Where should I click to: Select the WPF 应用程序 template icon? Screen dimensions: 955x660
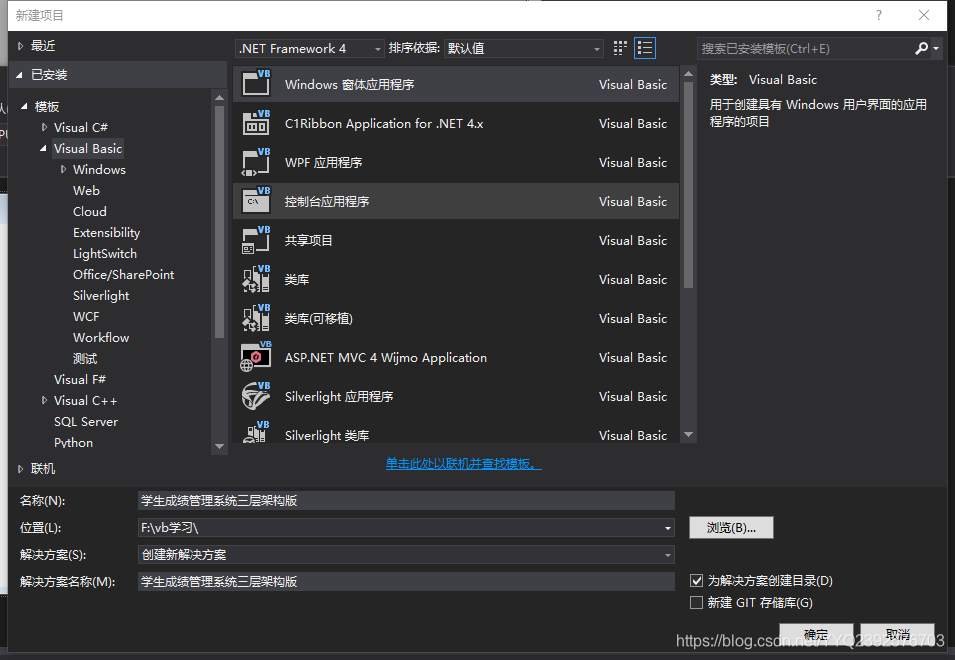pos(256,162)
